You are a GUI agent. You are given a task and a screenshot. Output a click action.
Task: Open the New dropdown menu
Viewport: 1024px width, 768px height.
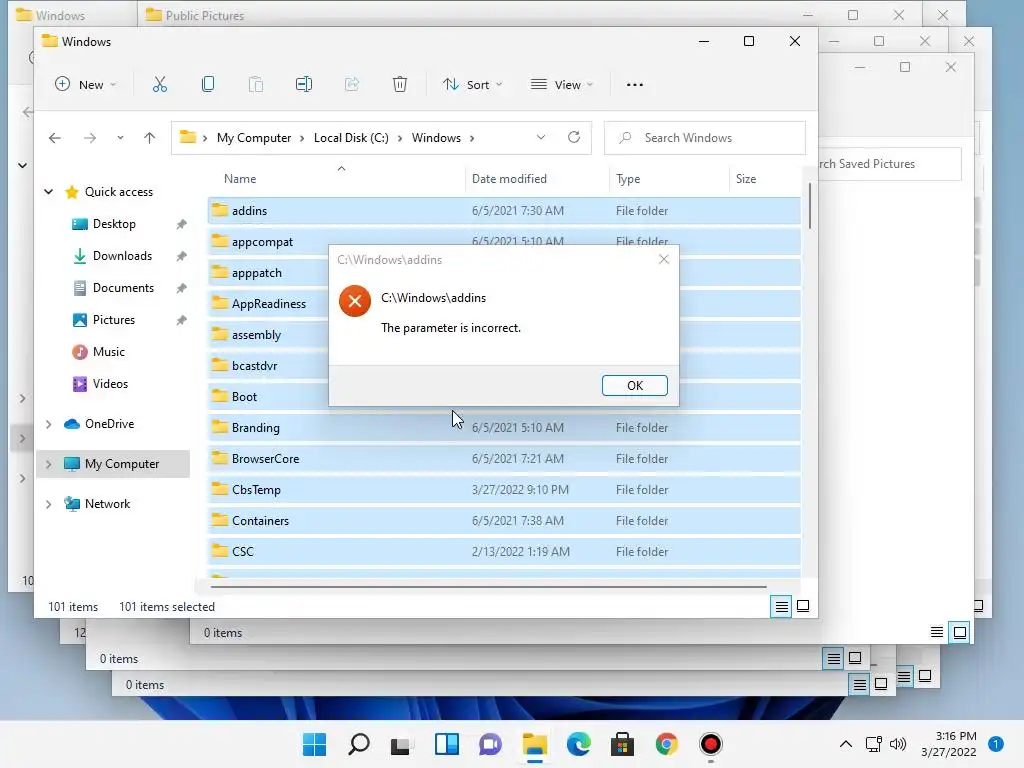tap(86, 84)
